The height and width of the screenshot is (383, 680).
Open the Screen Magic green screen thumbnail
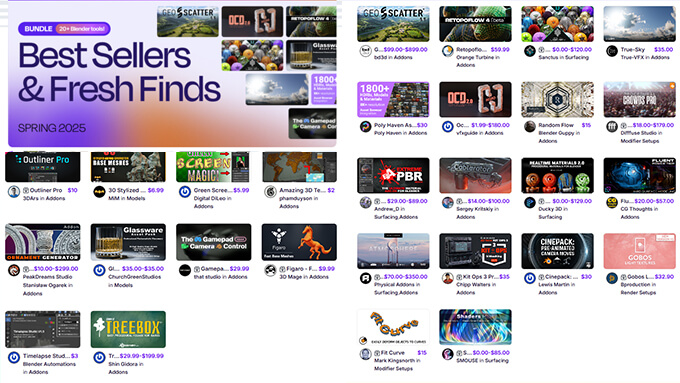coord(213,167)
